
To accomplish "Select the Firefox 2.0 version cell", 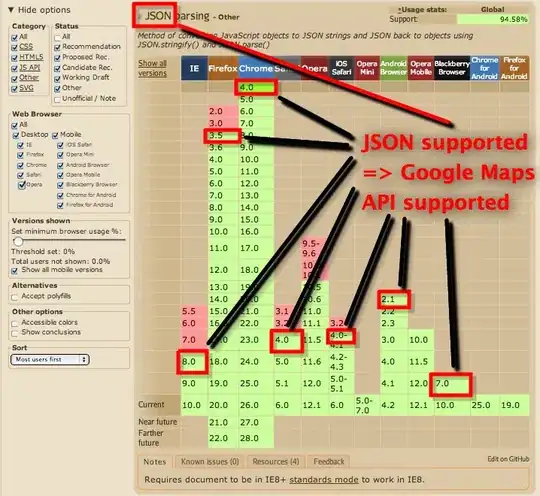I will pos(222,111).
